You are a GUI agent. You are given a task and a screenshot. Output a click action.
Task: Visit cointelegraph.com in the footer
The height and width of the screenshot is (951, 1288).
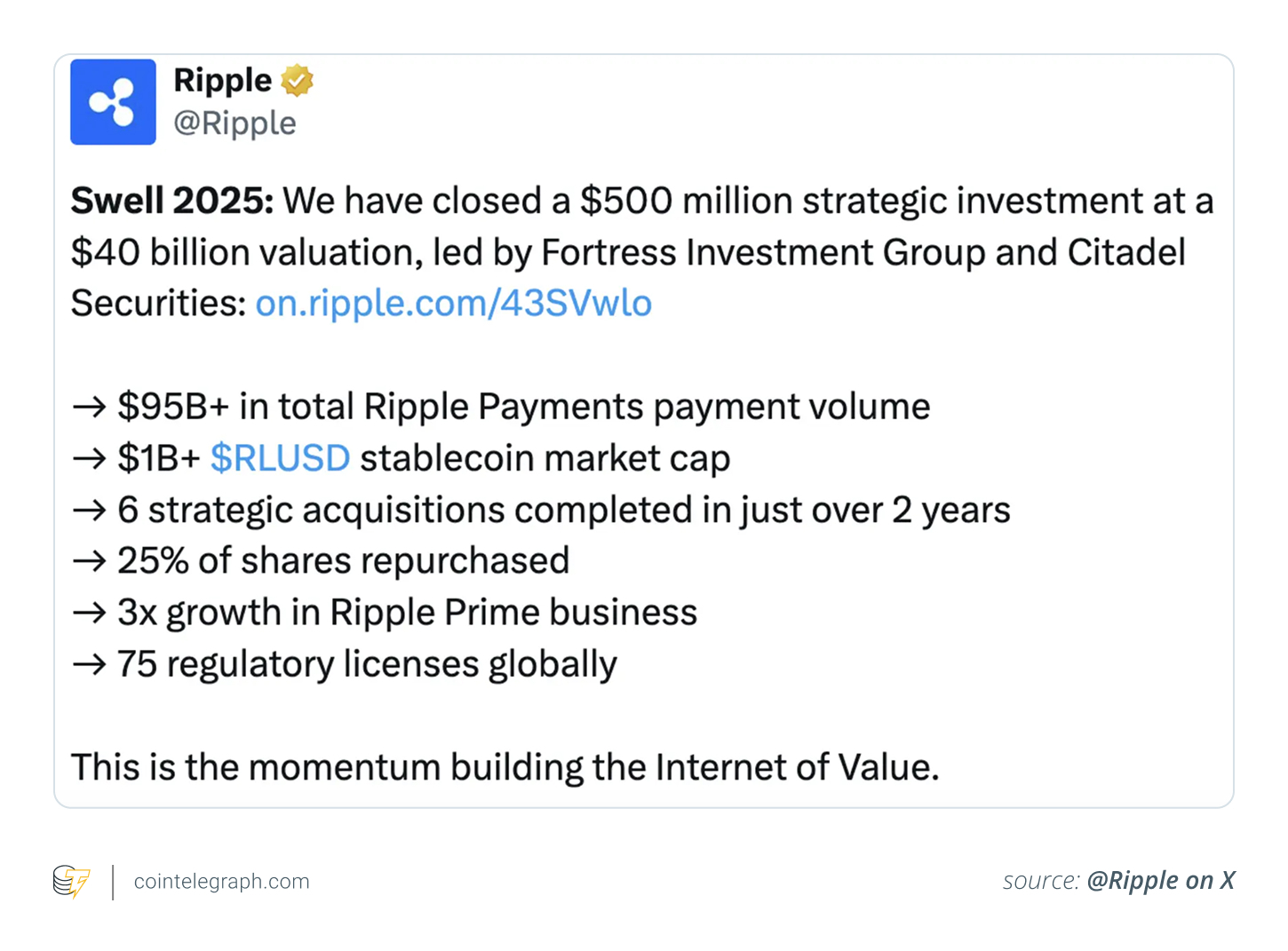pos(221,882)
